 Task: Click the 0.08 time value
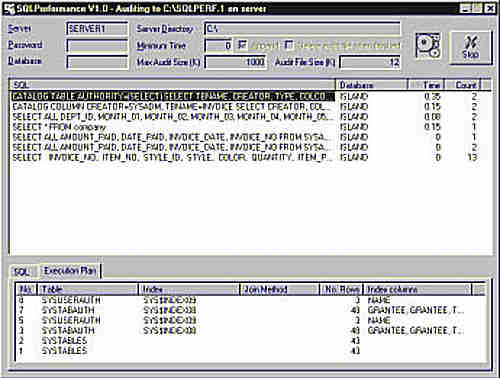tap(432, 117)
